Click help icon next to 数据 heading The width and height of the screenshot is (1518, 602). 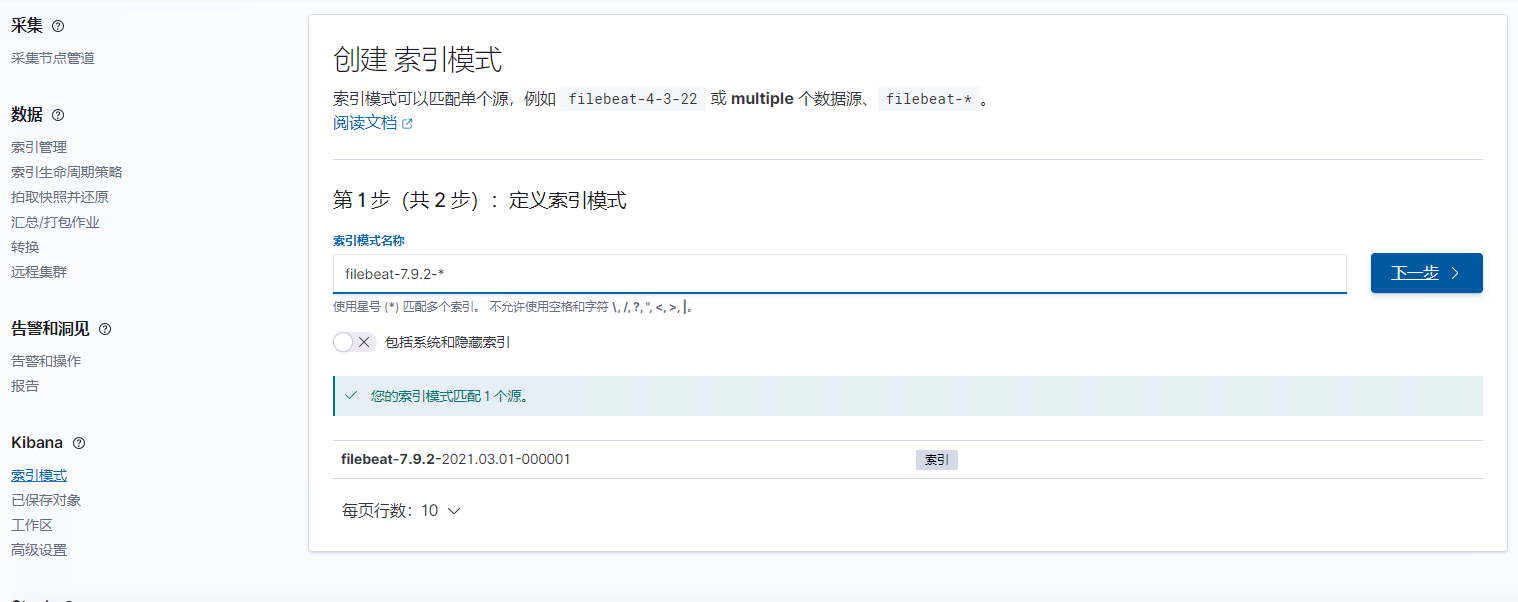[x=58, y=115]
